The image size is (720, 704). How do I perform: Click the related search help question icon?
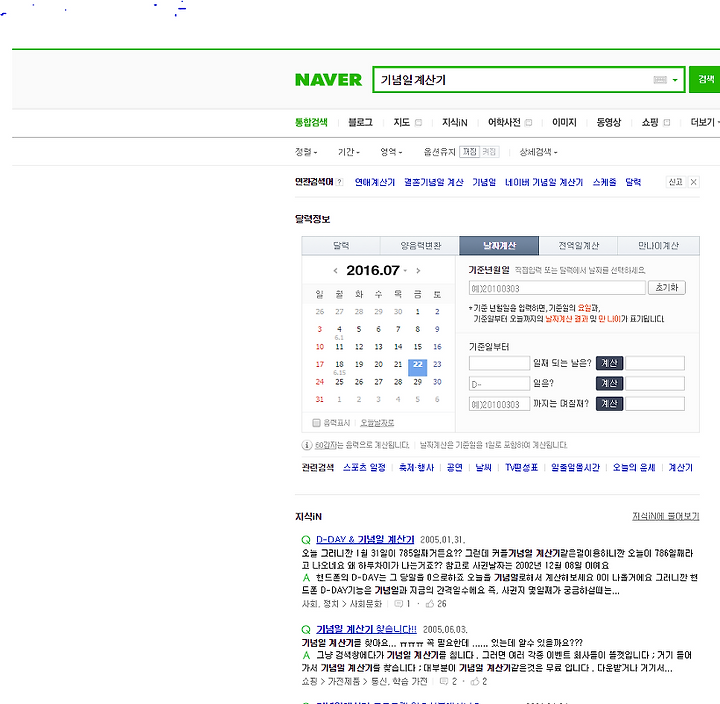pos(339,182)
